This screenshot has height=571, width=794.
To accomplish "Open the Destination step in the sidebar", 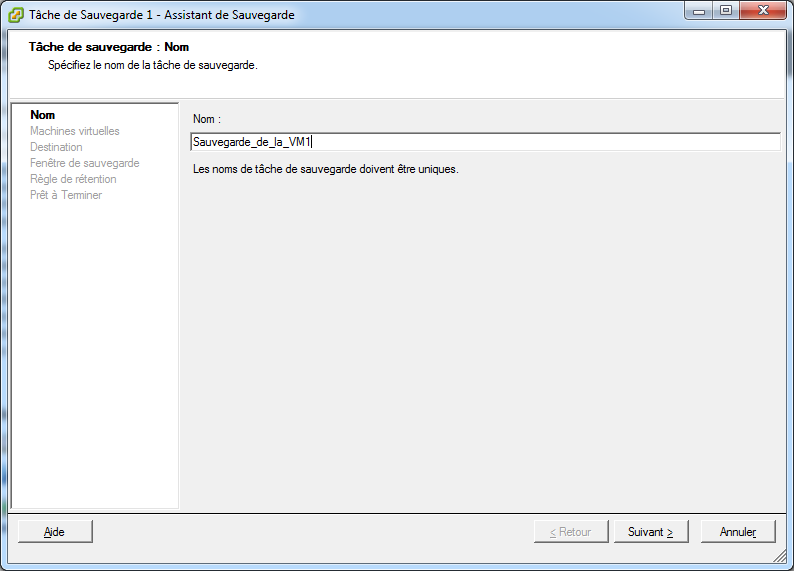I will coord(56,147).
